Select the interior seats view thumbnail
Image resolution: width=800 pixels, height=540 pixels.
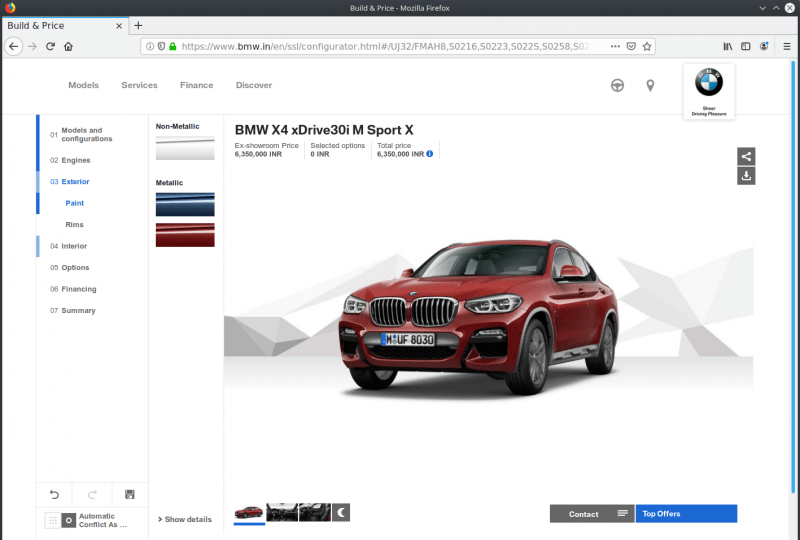(315, 512)
